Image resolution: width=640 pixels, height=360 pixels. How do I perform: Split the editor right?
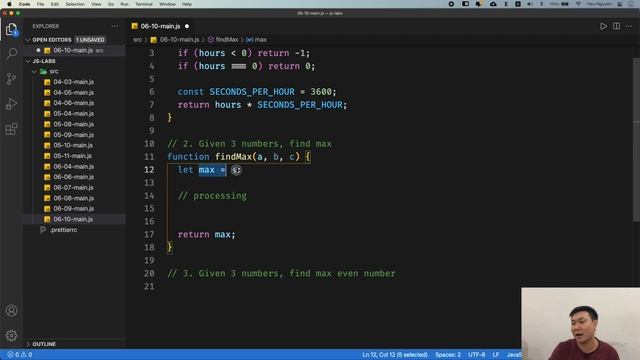(x=616, y=26)
